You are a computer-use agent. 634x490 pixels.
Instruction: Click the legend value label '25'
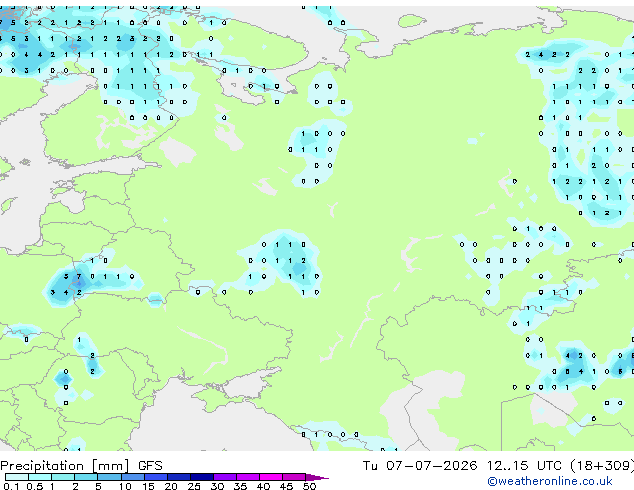click(x=194, y=486)
